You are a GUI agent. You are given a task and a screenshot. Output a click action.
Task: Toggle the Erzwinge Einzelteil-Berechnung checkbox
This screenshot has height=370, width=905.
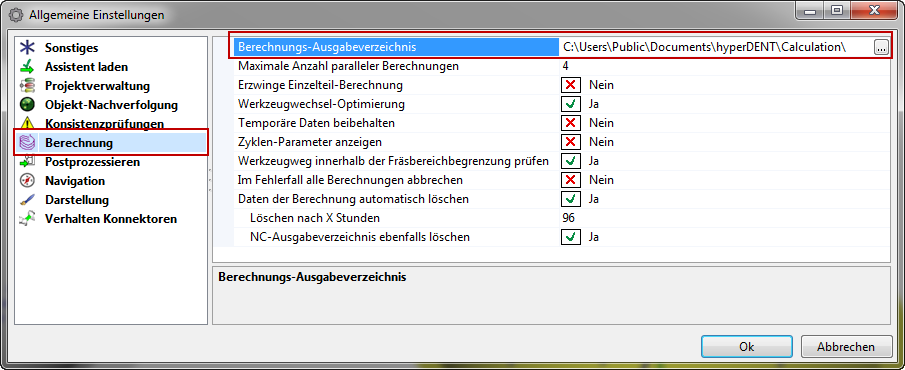click(x=571, y=85)
